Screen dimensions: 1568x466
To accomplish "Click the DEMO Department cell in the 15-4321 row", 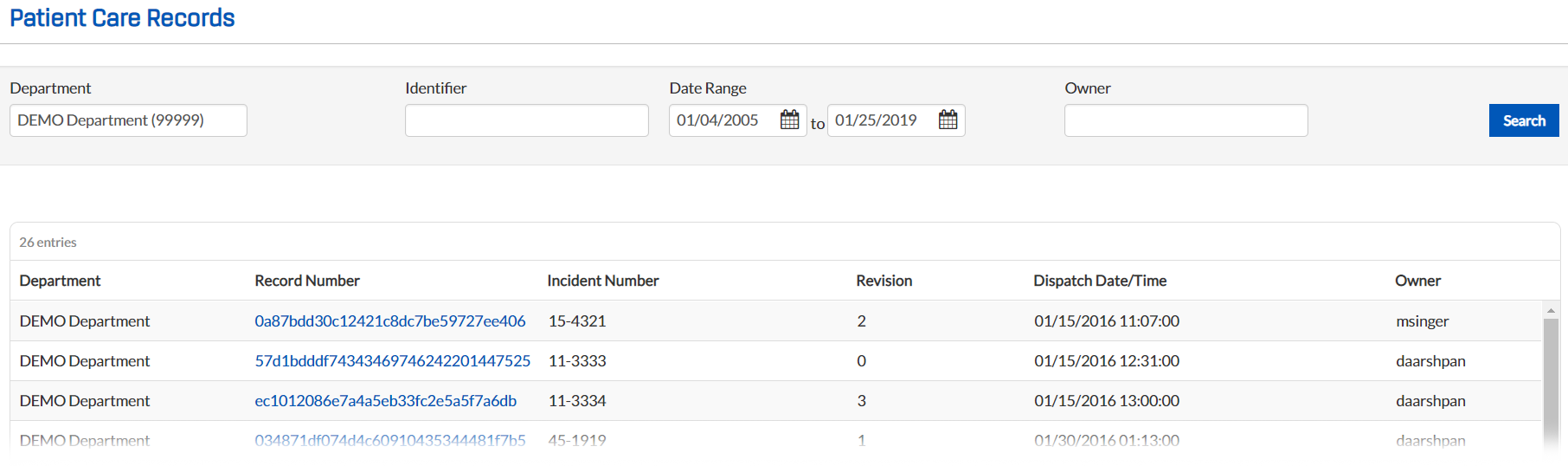I will 85,321.
